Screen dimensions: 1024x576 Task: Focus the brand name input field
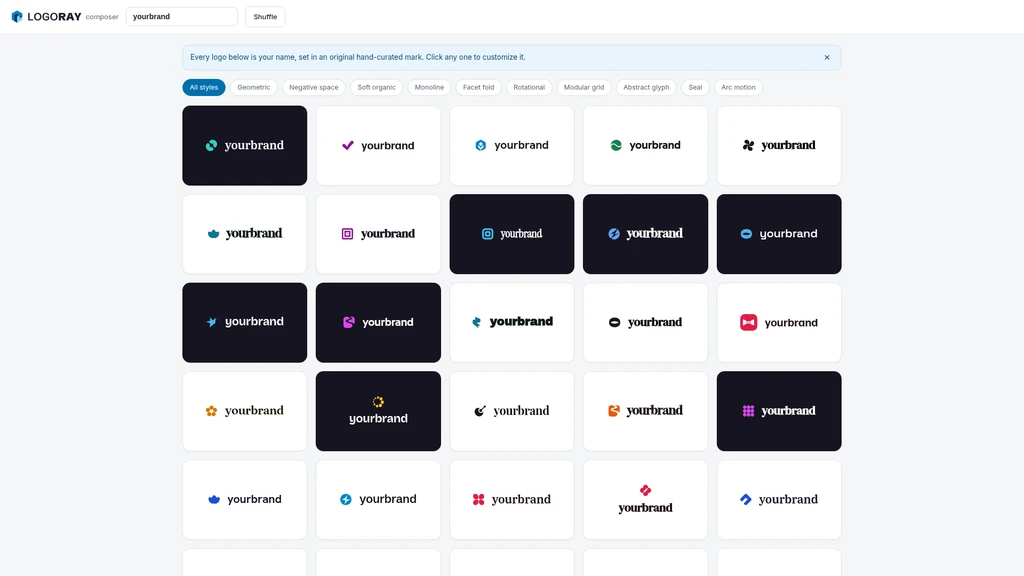pyautogui.click(x=182, y=17)
